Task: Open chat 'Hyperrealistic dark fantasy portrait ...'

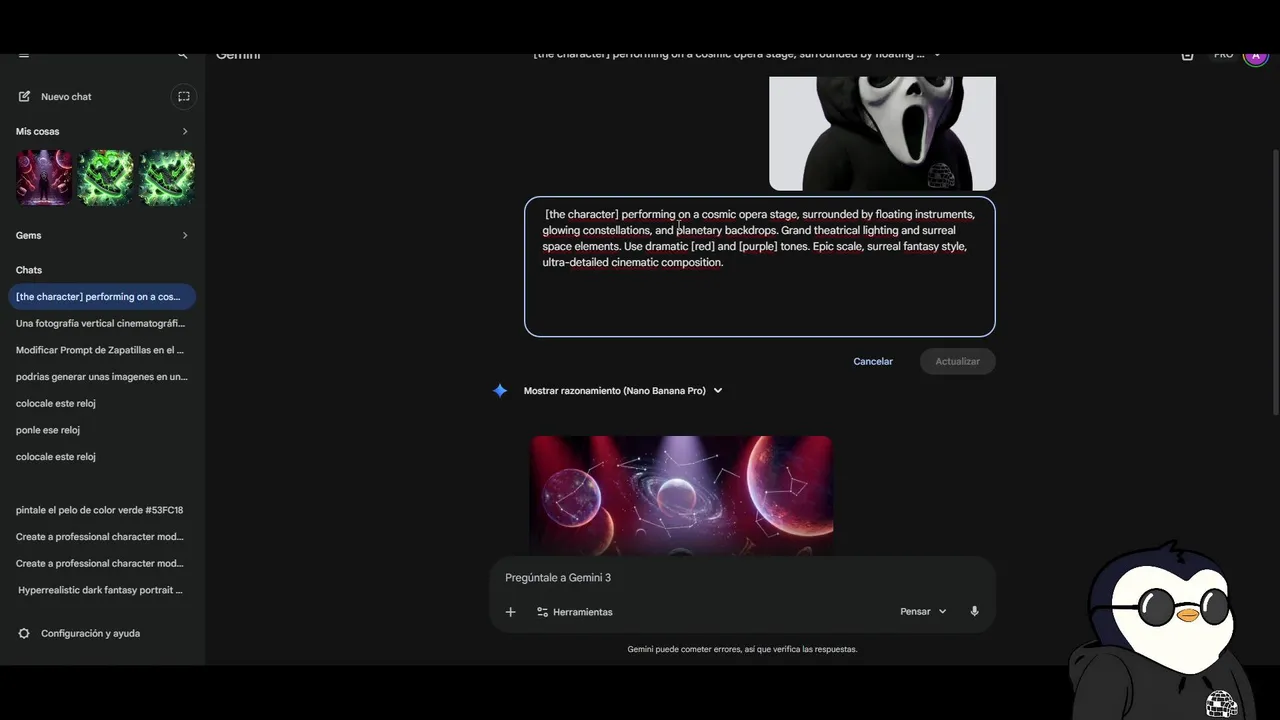Action: coord(102,590)
